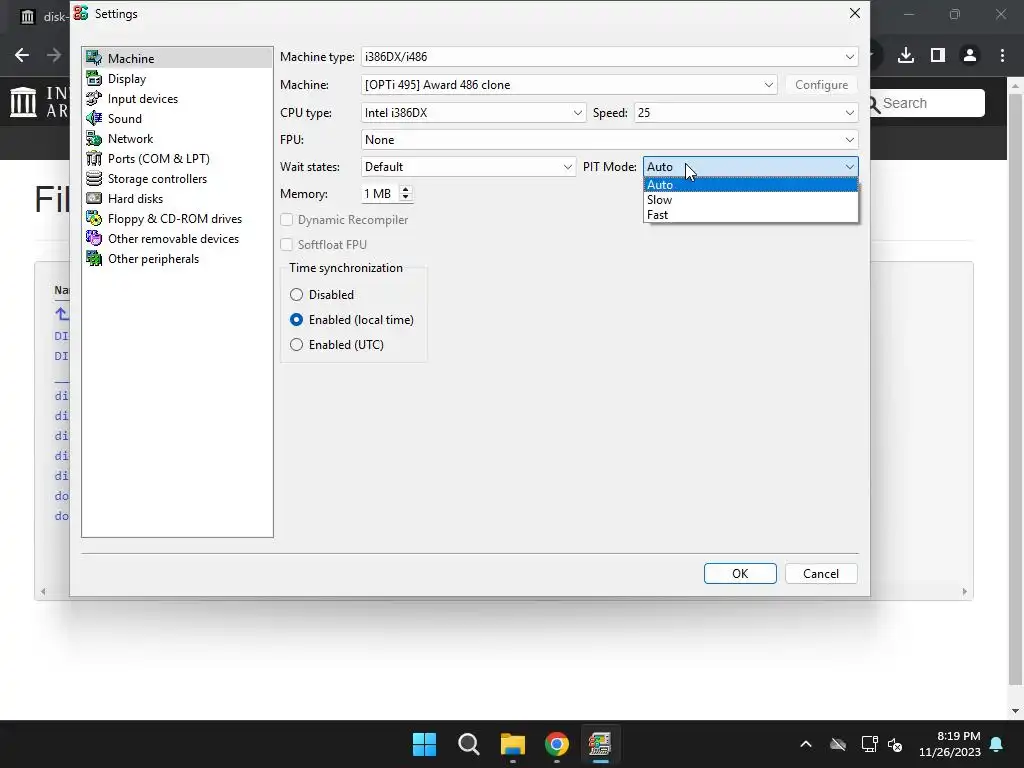Collapse the PIT Mode combo box
This screenshot has height=768, width=1024.
pos(750,167)
